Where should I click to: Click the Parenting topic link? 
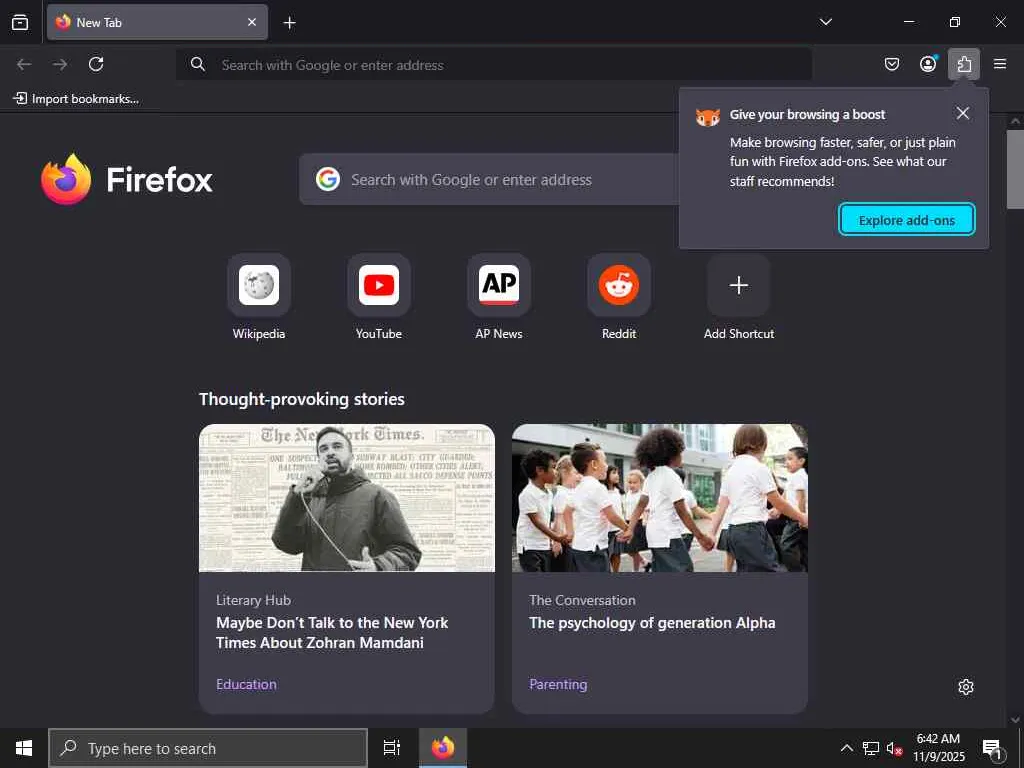558,684
